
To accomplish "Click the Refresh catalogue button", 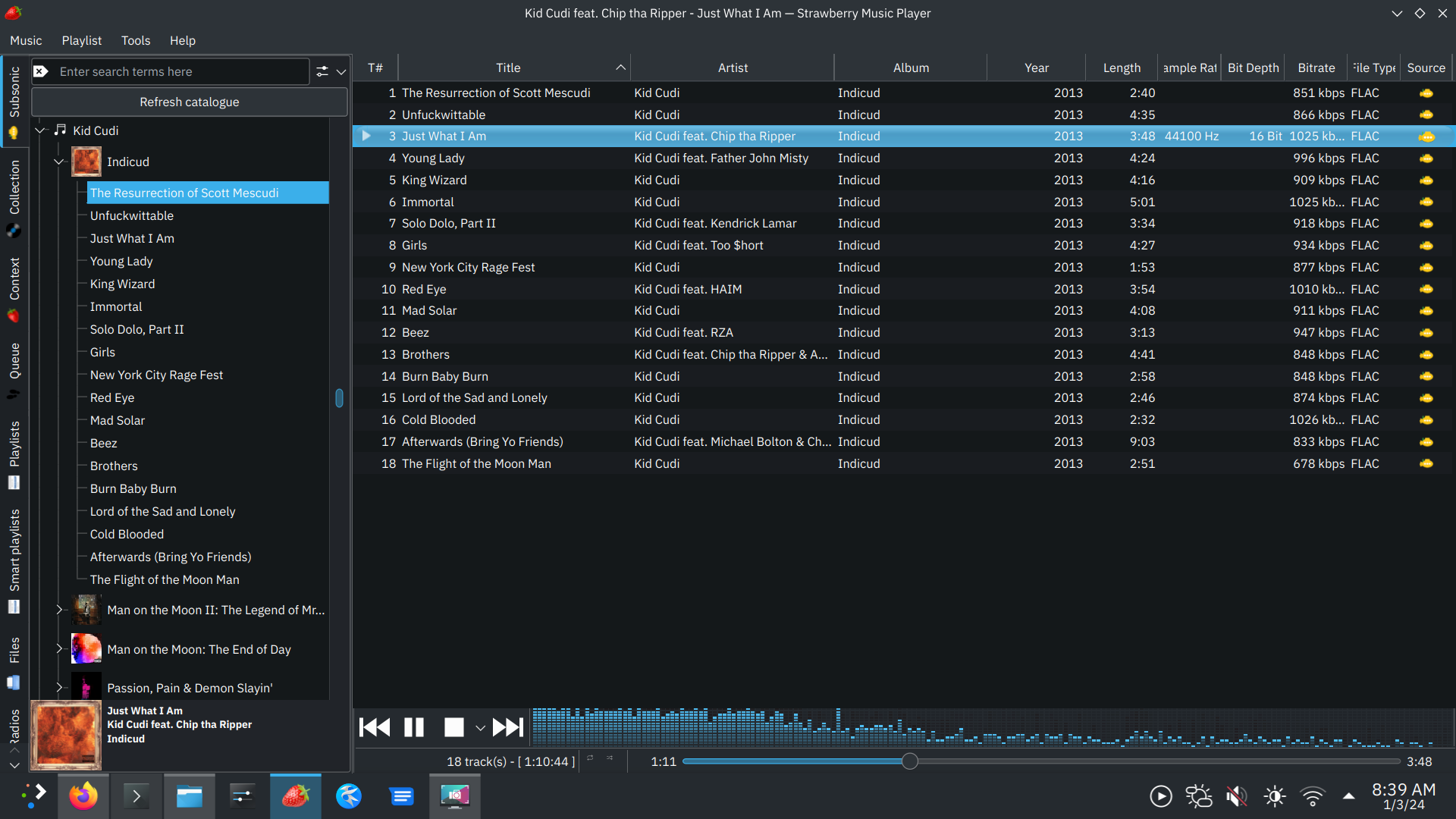I will point(190,102).
